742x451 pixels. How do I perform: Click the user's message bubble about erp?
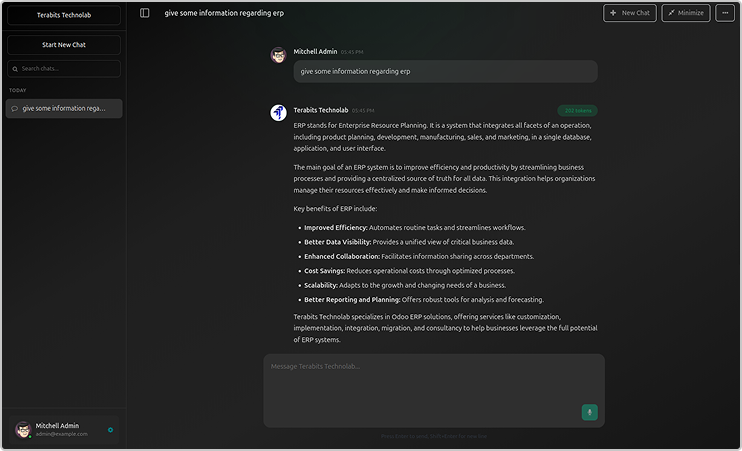(445, 71)
